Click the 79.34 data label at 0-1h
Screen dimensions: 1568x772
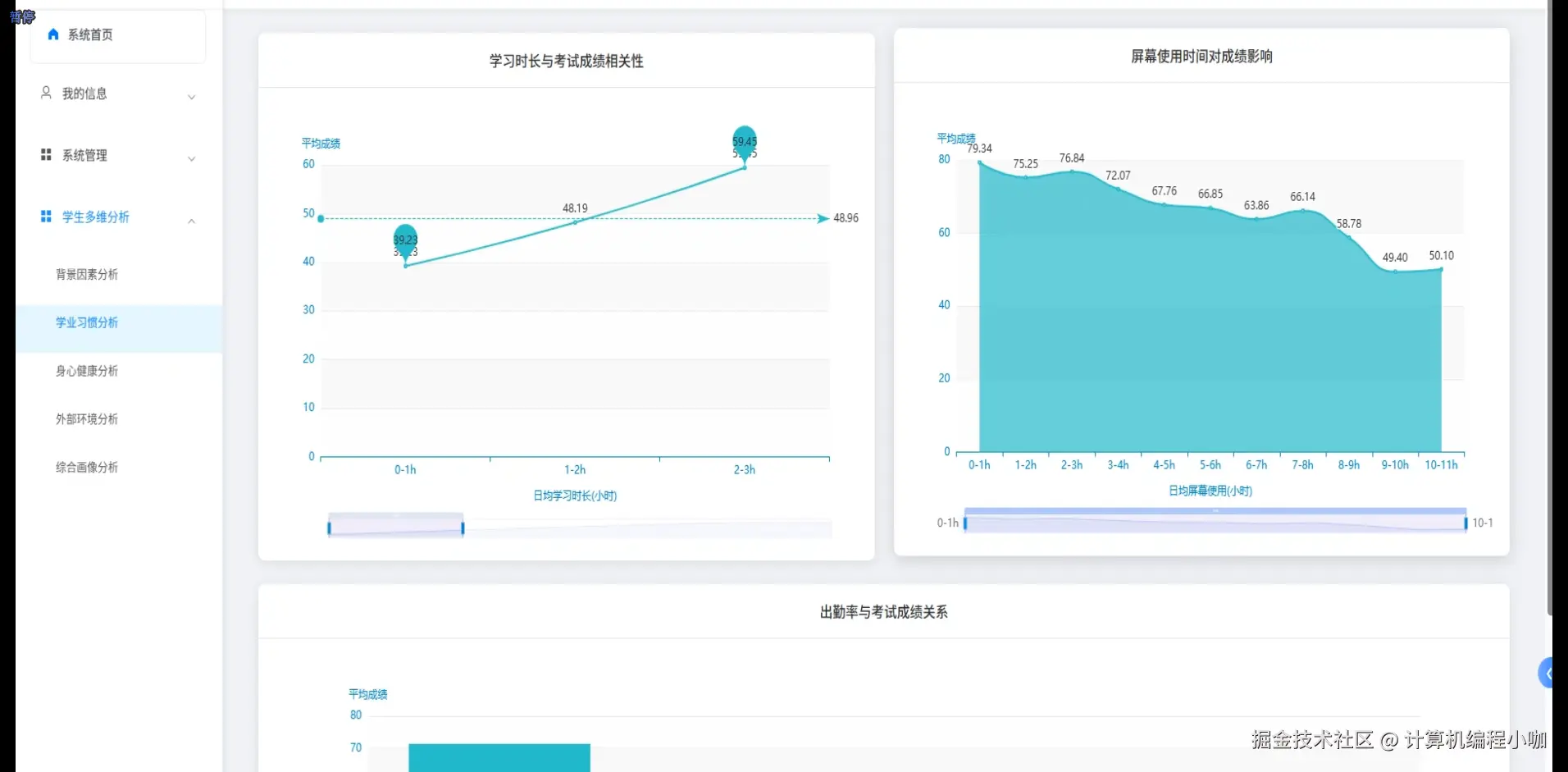[x=979, y=148]
